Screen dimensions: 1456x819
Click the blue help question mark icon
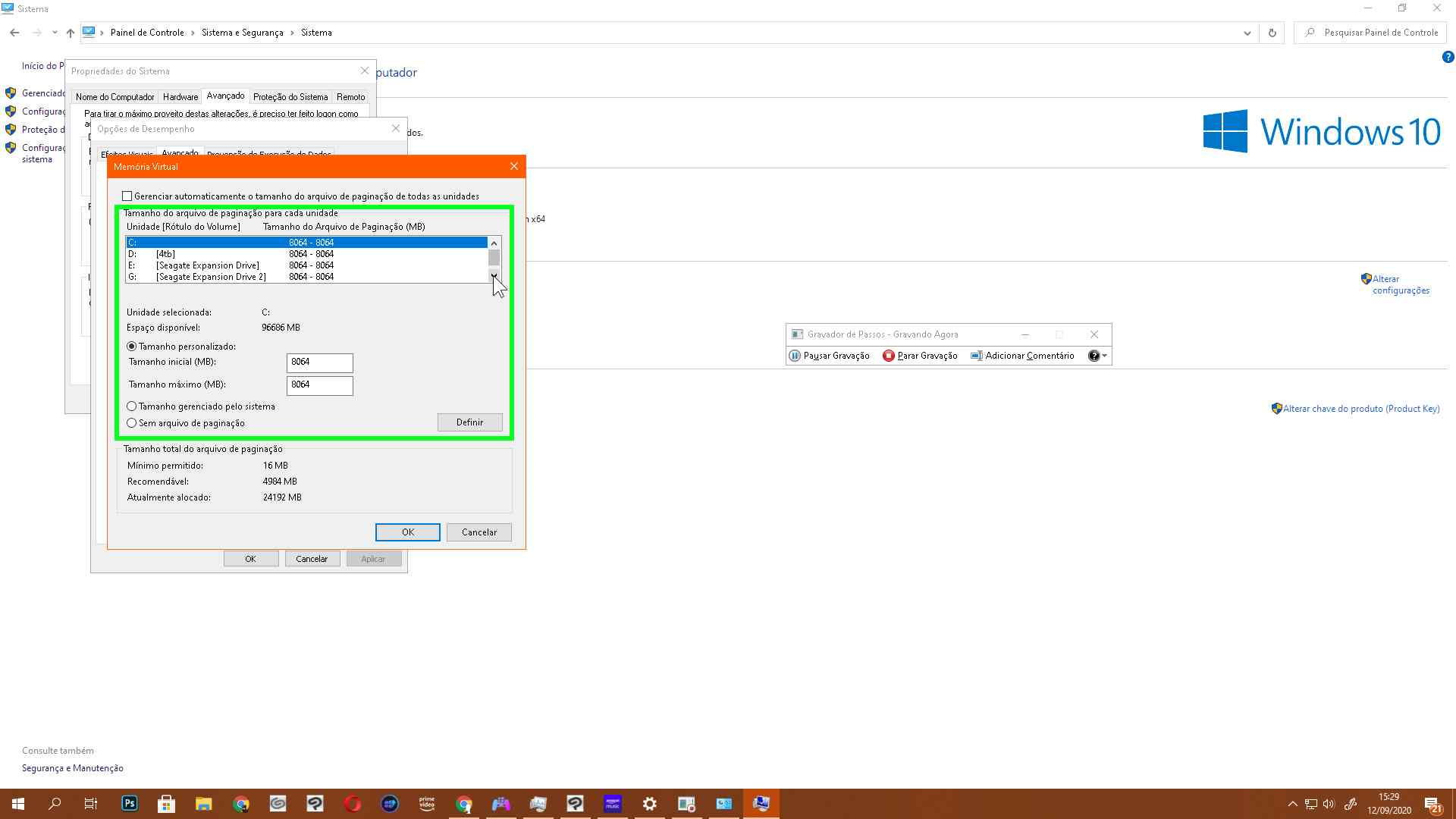(1447, 58)
